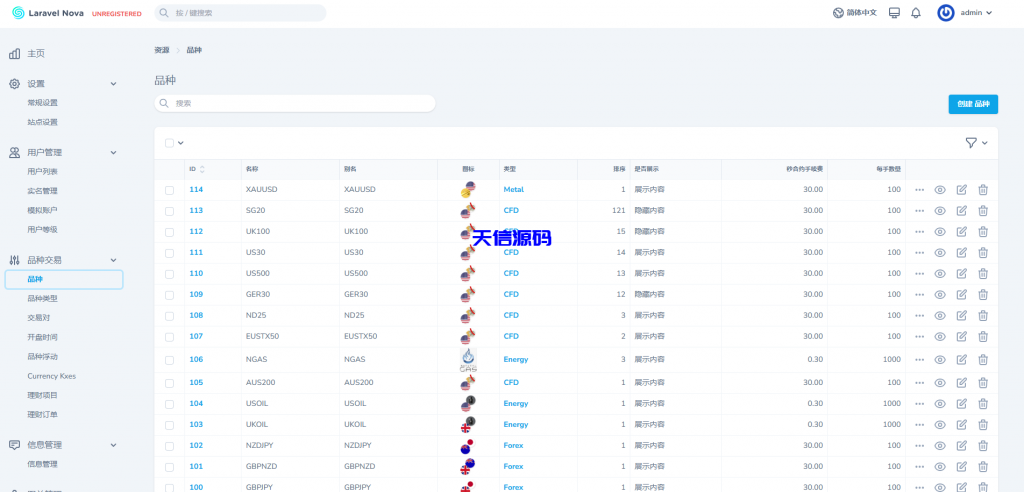This screenshot has height=492, width=1024.
Task: Go to 用户列表 in sidebar menu
Action: pos(42,171)
